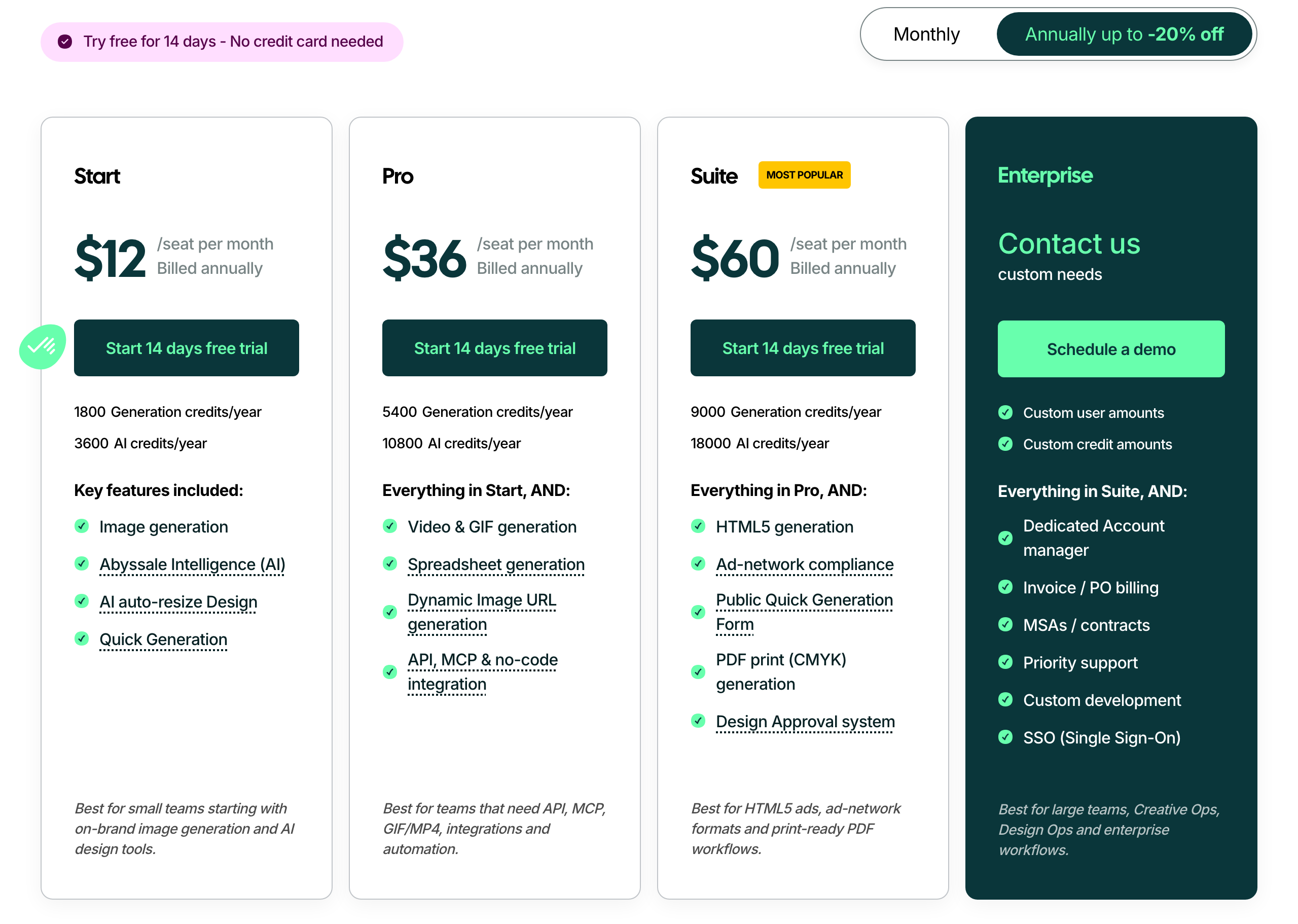This screenshot has height=924, width=1298.
Task: Click check icon beside SSO (Single Sign-On)
Action: (1005, 737)
